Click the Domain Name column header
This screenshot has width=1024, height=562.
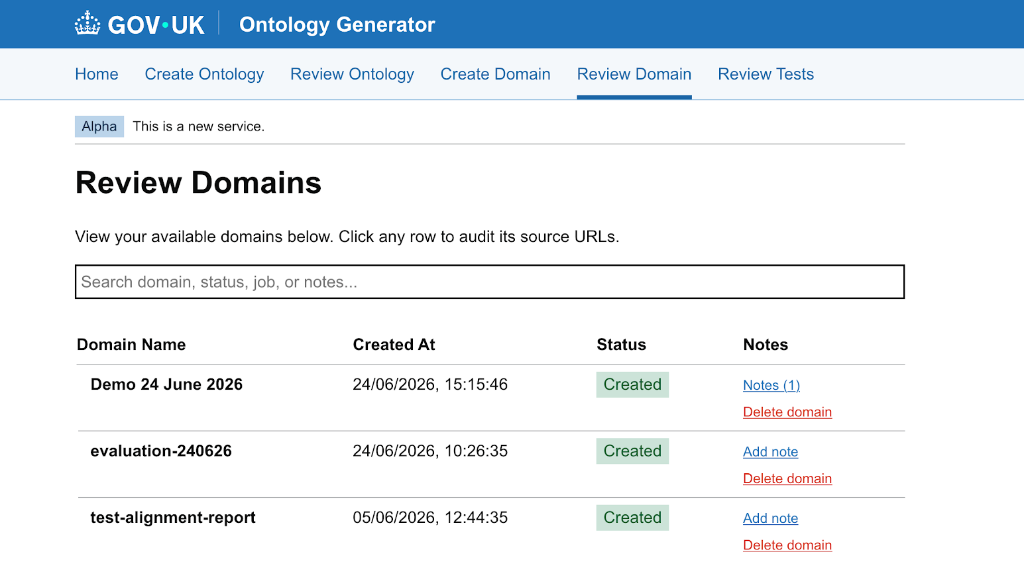pyautogui.click(x=131, y=345)
